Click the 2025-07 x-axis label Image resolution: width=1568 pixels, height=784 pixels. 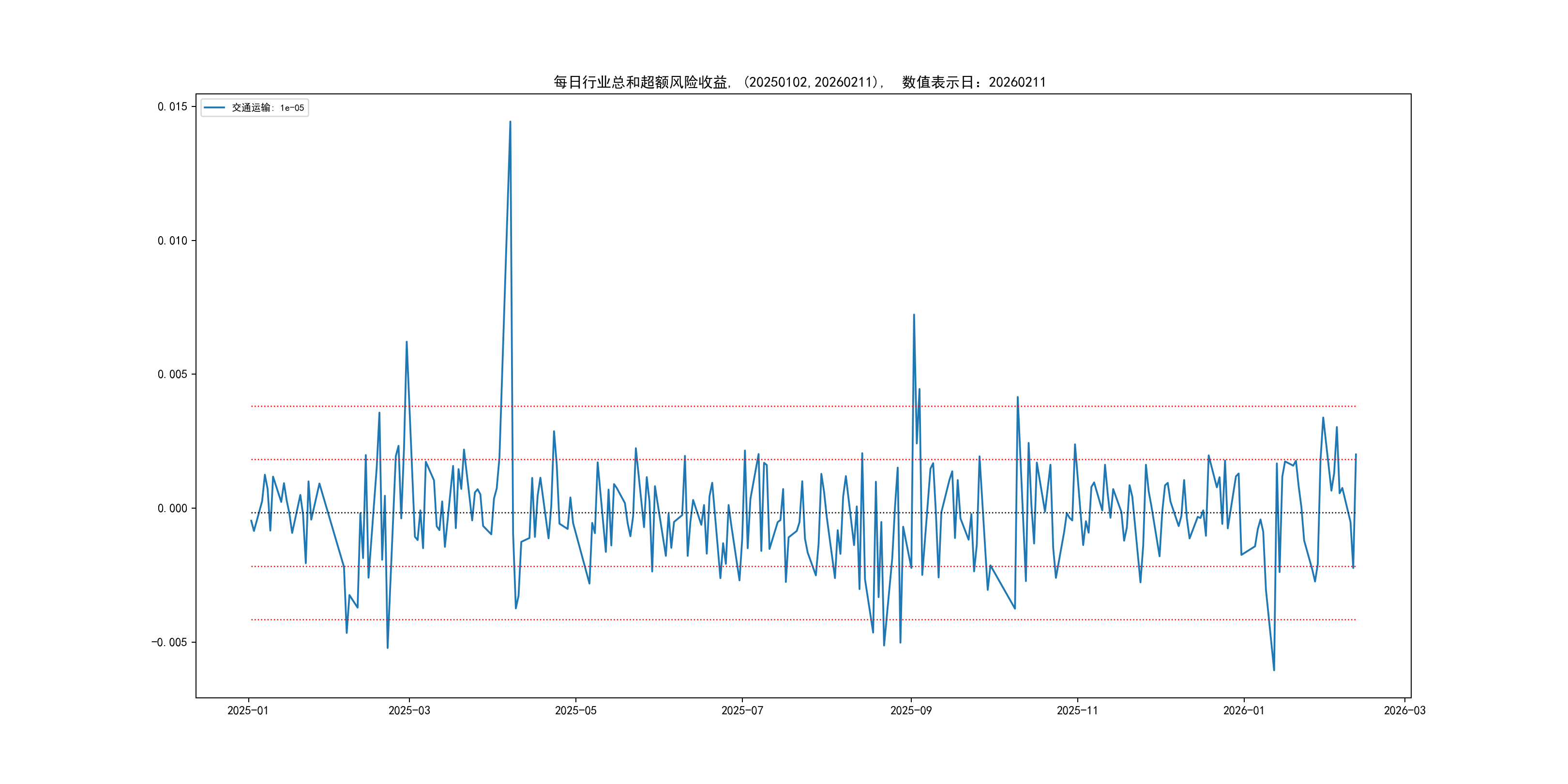click(x=742, y=710)
